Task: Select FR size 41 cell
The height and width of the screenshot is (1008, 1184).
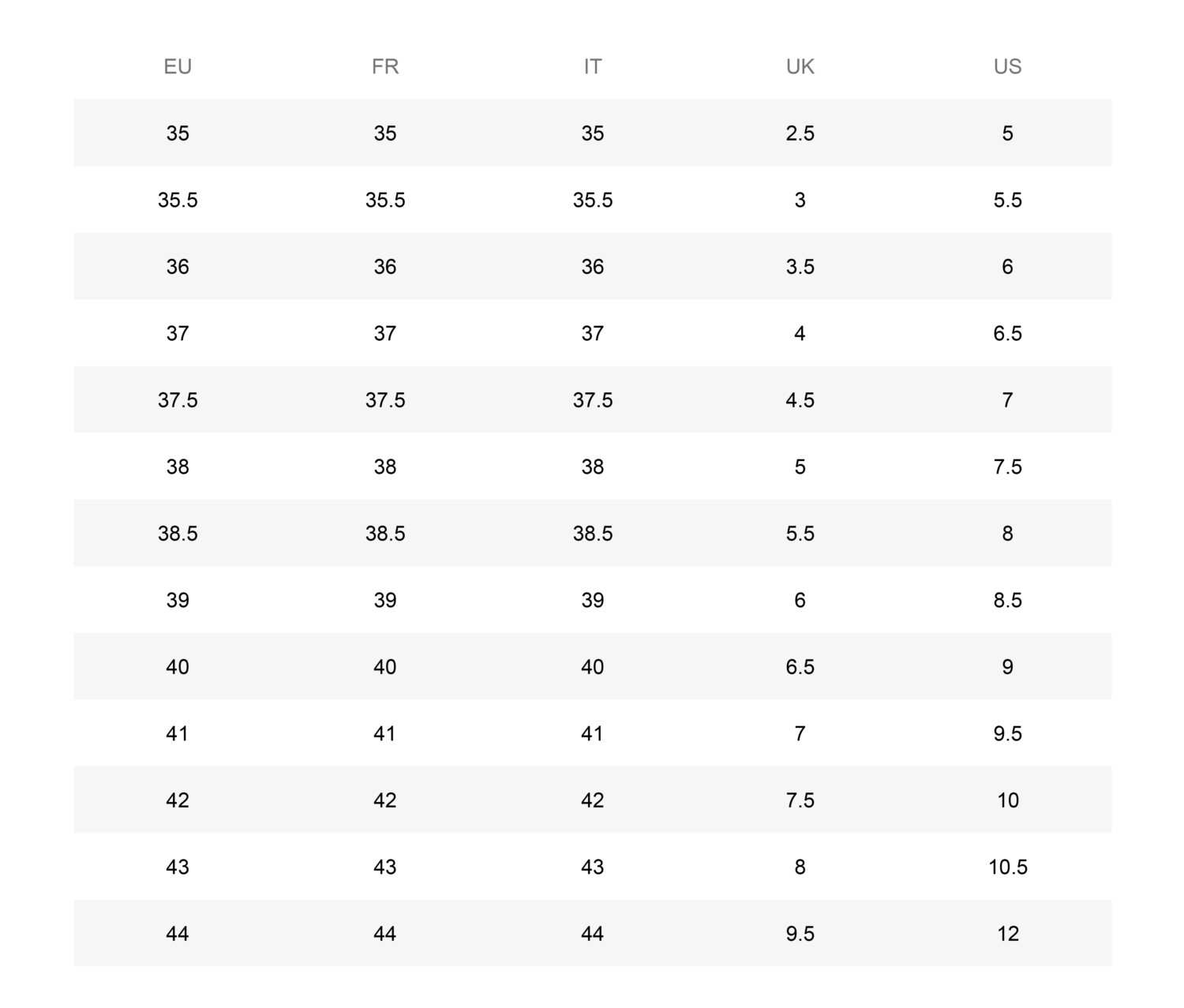Action: pyautogui.click(x=385, y=733)
